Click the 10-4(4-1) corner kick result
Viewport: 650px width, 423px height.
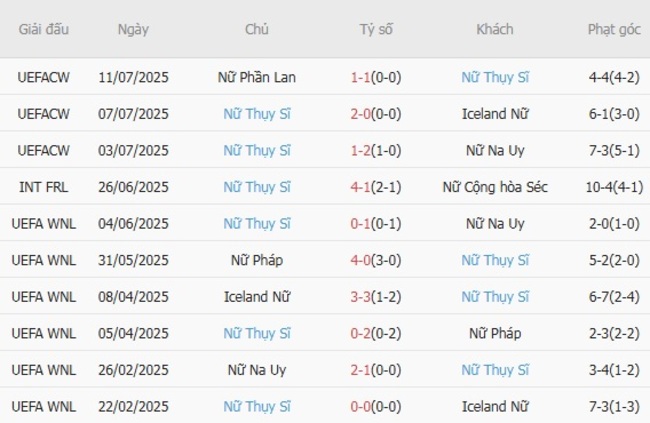coord(614,187)
